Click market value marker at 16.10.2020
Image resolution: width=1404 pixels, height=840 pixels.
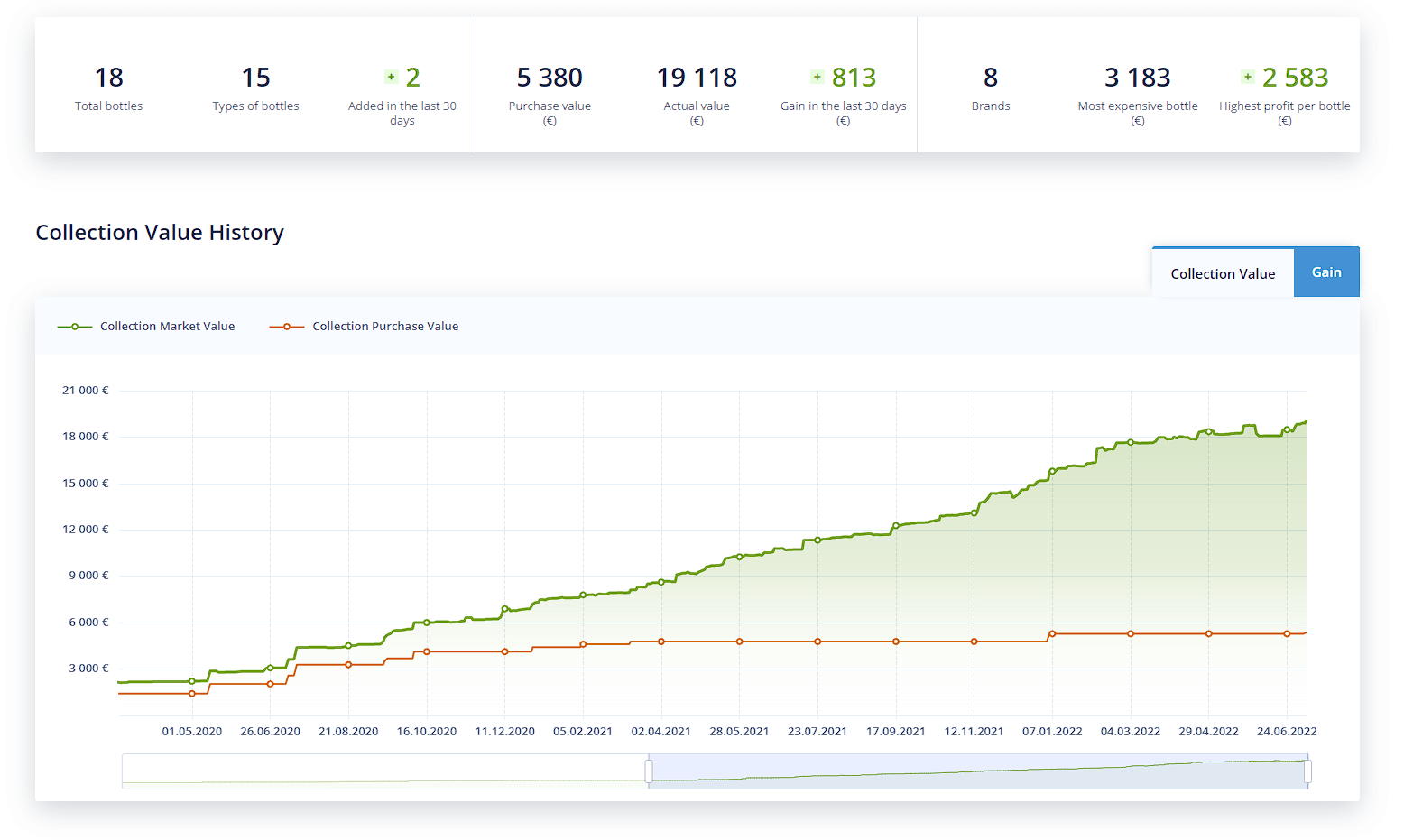pos(427,623)
